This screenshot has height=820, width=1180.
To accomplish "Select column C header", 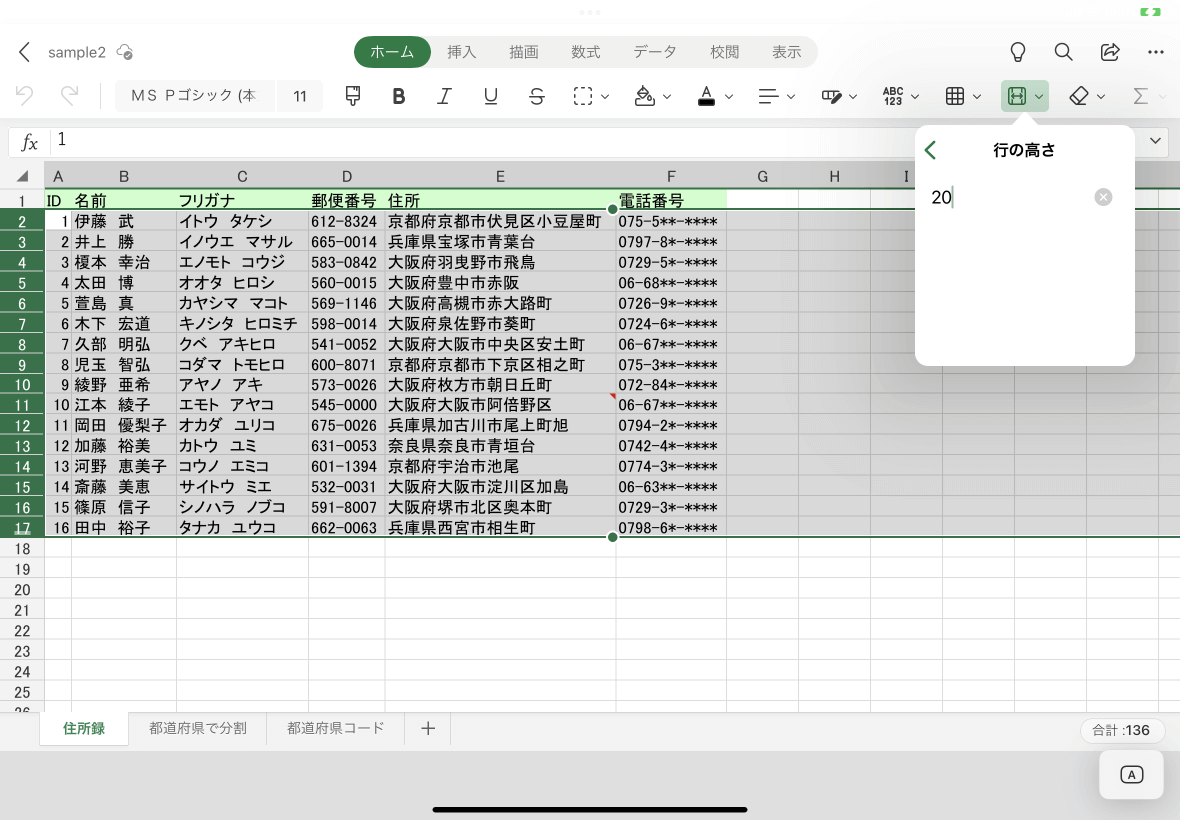I will [x=242, y=176].
